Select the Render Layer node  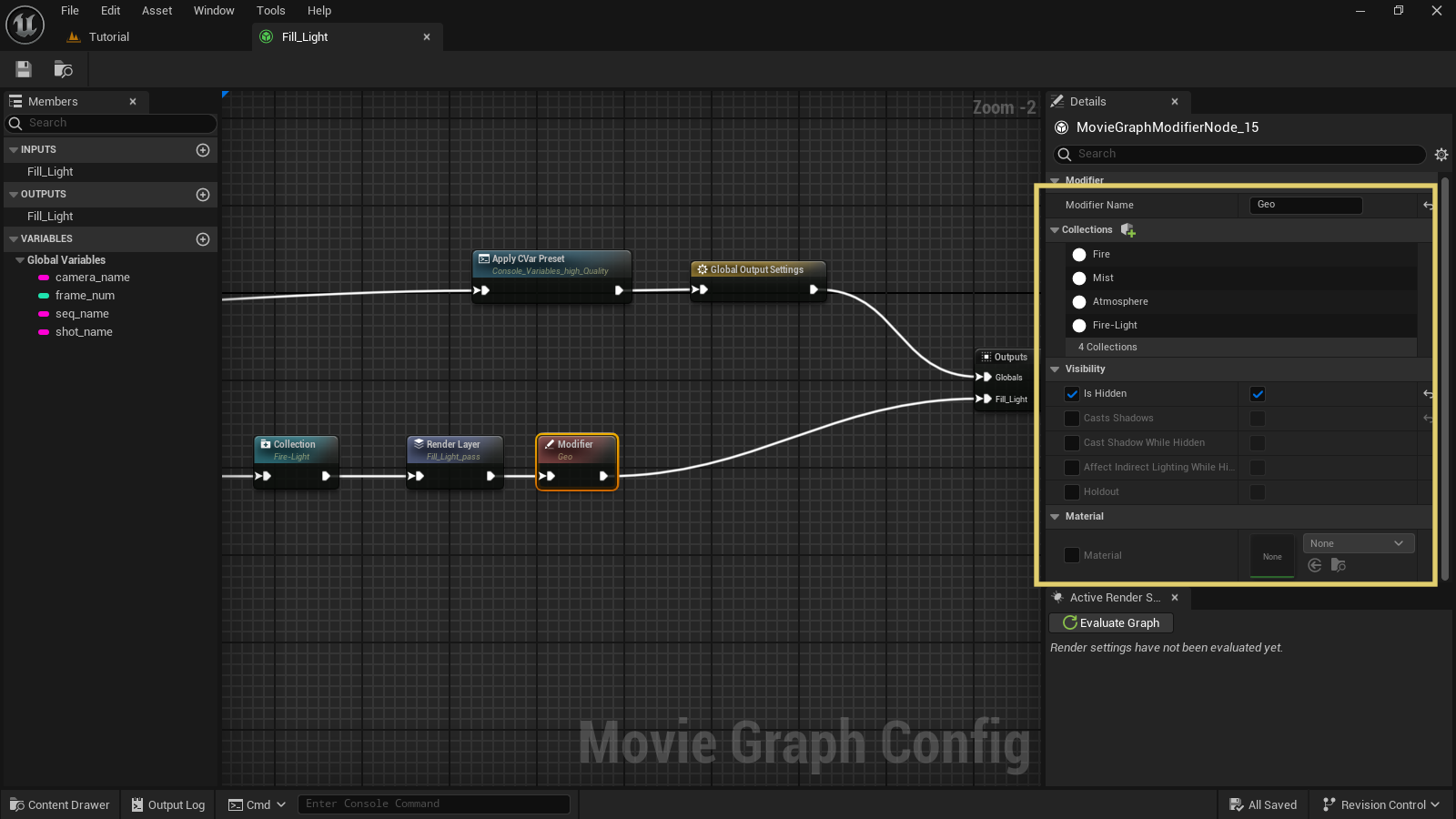tap(455, 462)
